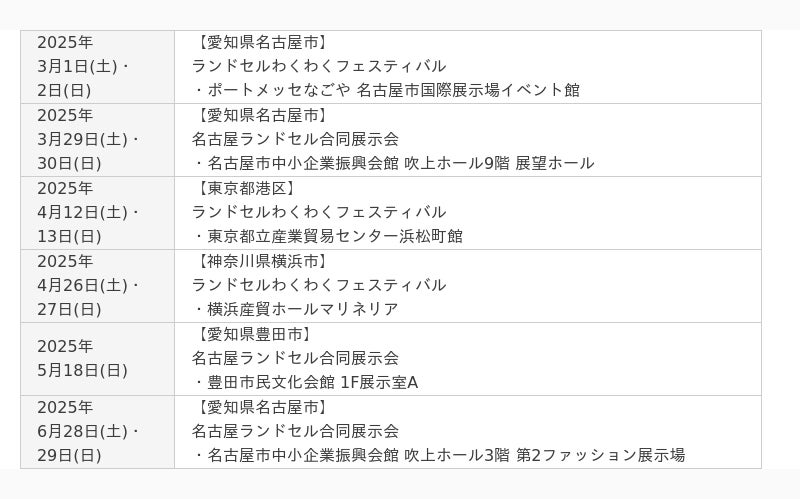The width and height of the screenshot is (800, 499).
Task: Click the 6月28日(土)・29日(日) date cell
Action: [x=97, y=432]
